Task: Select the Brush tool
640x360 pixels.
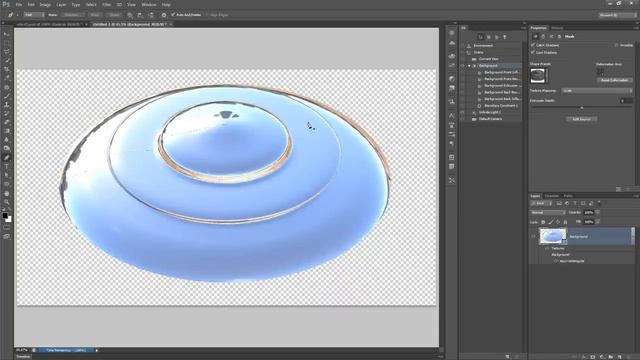Action: point(7,96)
